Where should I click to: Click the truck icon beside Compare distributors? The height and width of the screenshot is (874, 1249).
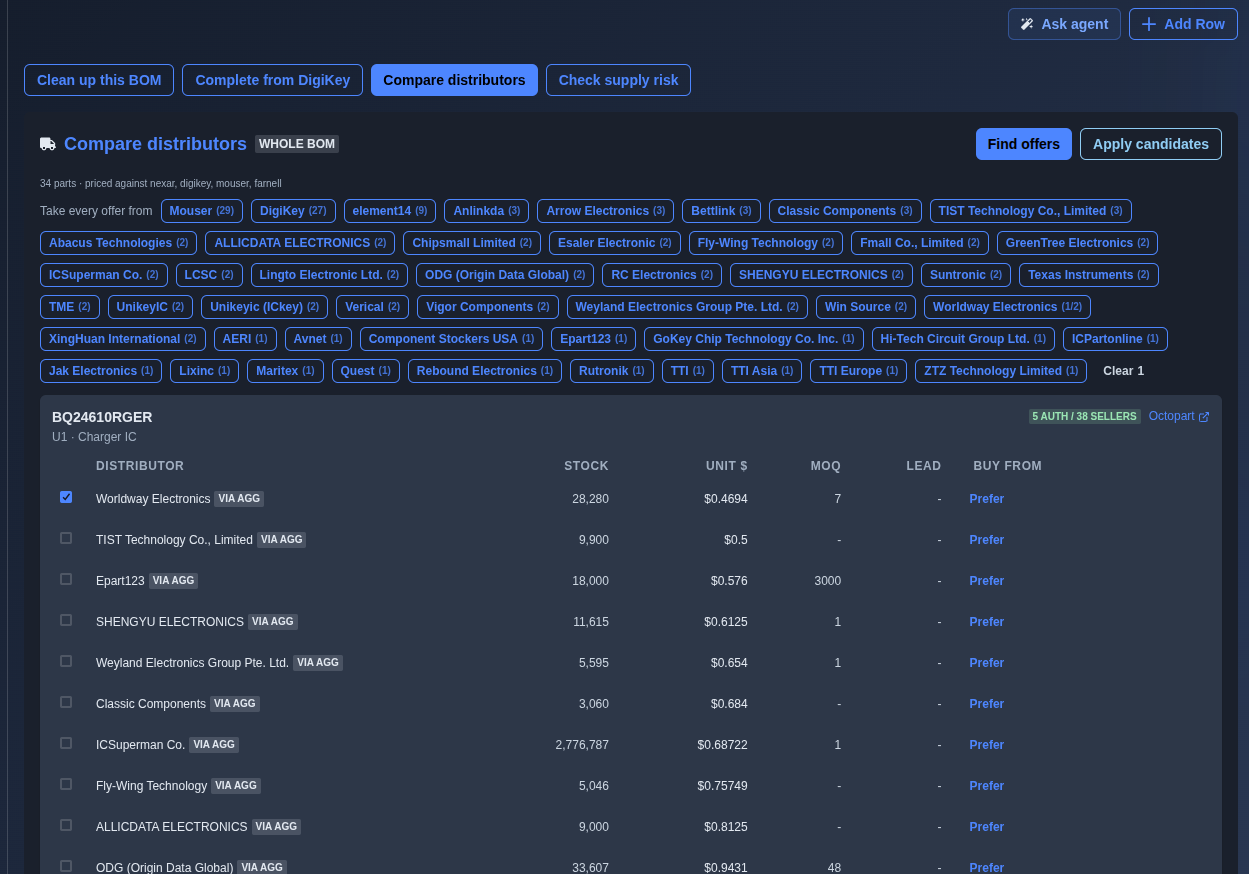point(48,144)
